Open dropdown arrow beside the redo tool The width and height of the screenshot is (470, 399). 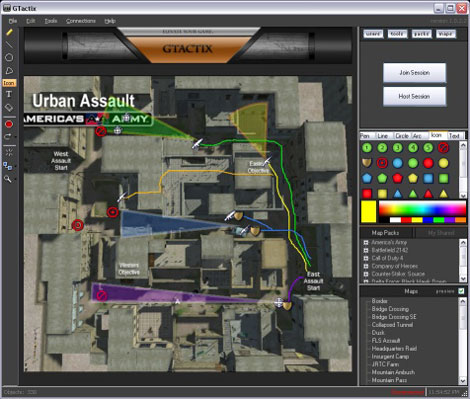(x=15, y=137)
